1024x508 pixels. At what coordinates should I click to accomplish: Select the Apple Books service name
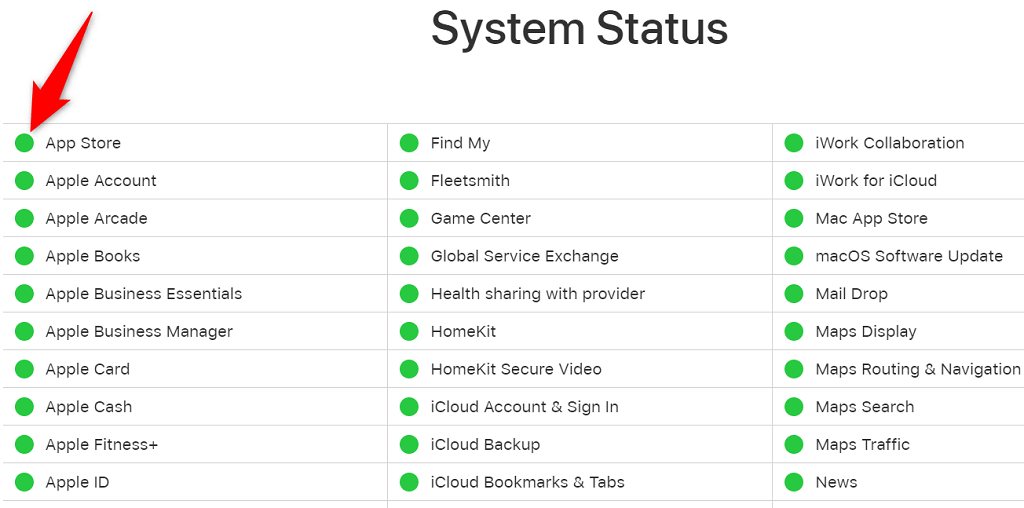coord(93,256)
